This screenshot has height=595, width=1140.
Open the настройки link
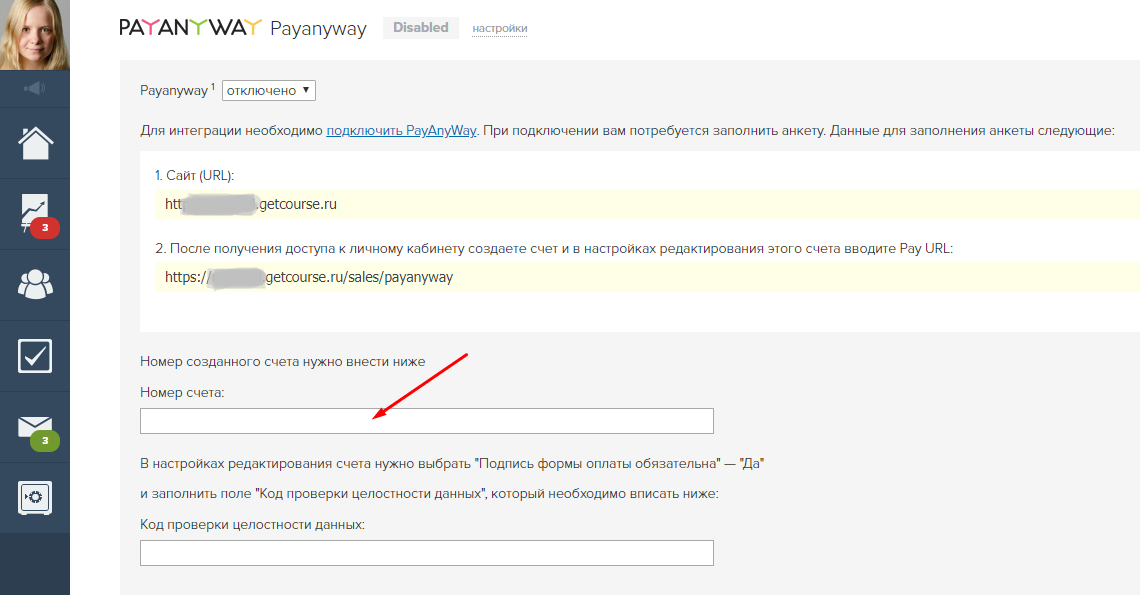(x=499, y=28)
